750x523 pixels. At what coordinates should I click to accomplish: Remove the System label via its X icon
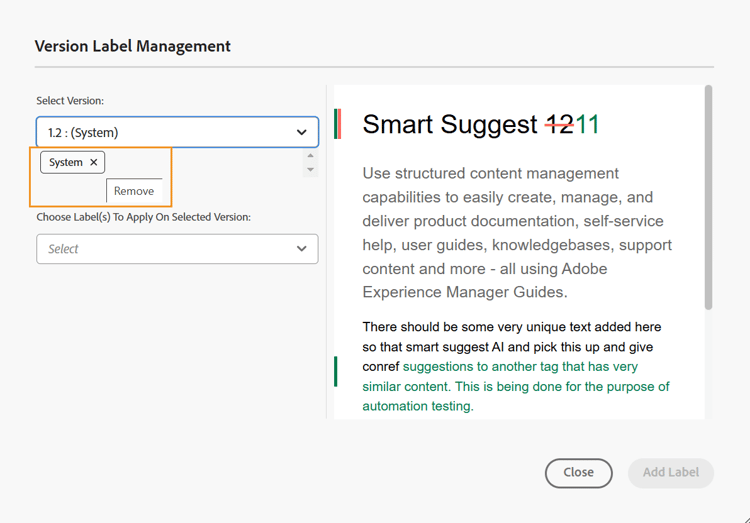[94, 162]
